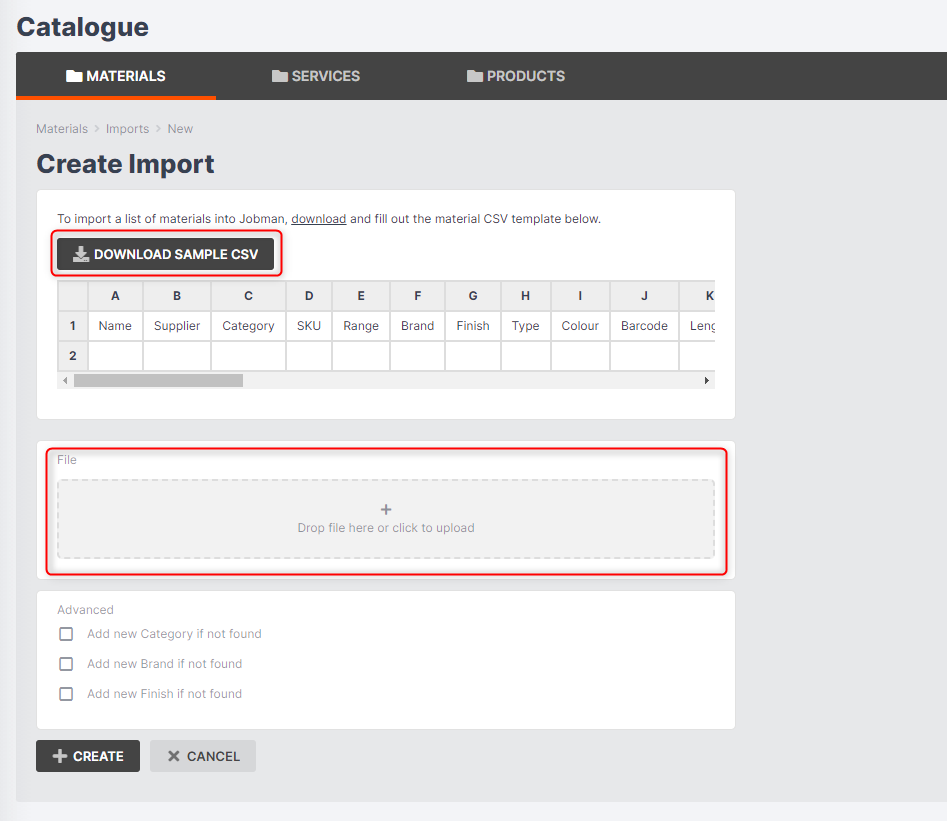Click the folder icon on the MATERIALS tab
Viewport: 947px width, 821px height.
point(73,75)
